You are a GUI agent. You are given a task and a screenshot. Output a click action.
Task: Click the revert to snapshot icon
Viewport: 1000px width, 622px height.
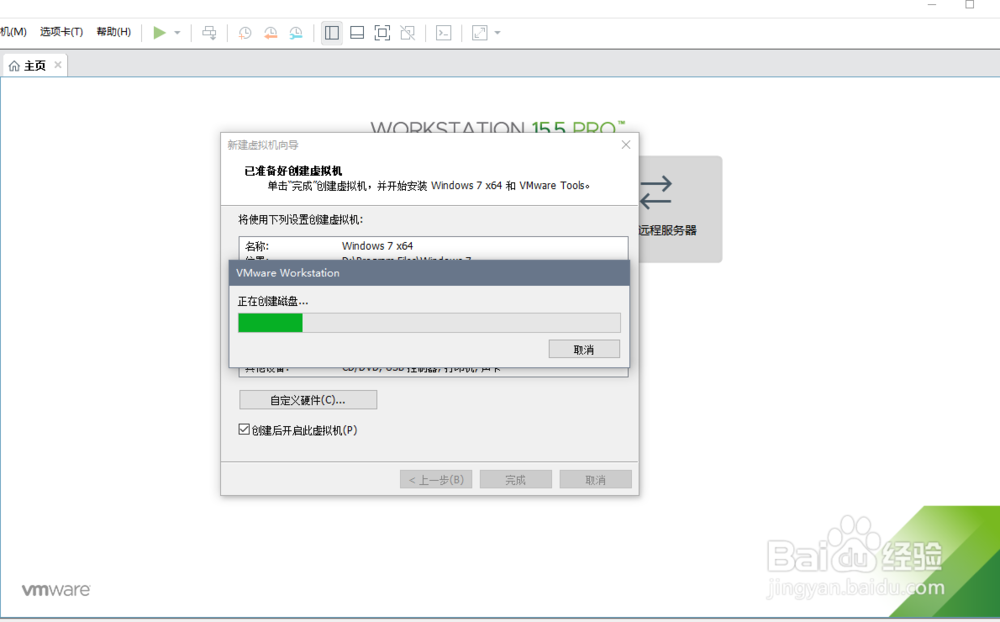pyautogui.click(x=270, y=33)
